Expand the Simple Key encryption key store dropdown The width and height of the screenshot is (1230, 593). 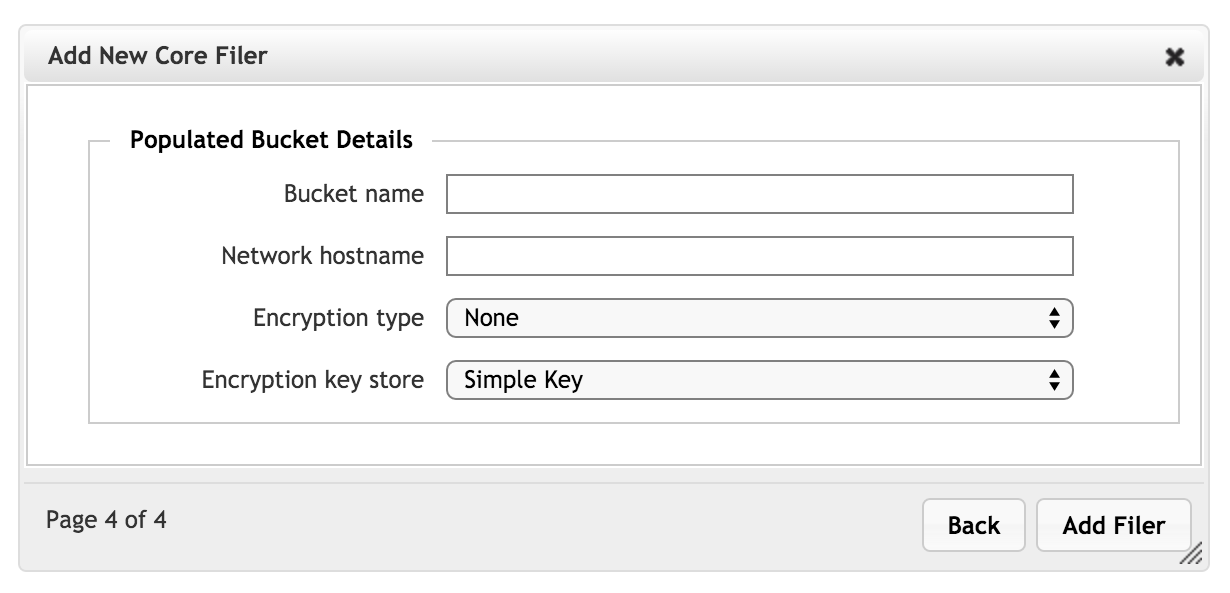click(759, 380)
